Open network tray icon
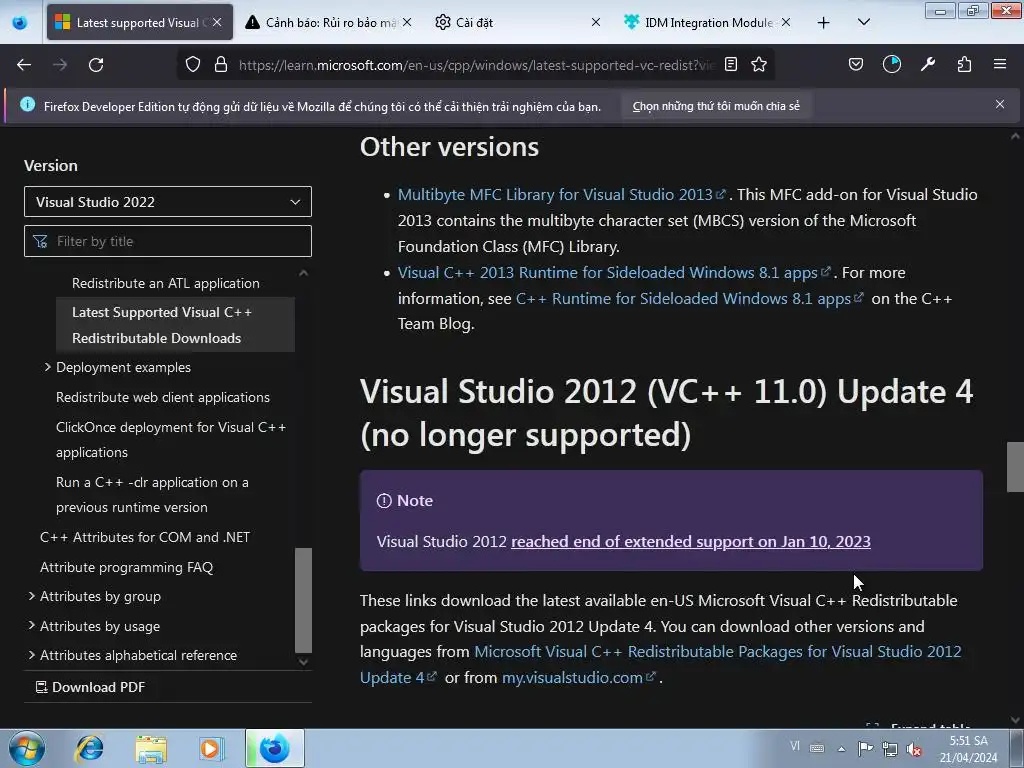Screen dimensions: 1024x768 [889, 749]
